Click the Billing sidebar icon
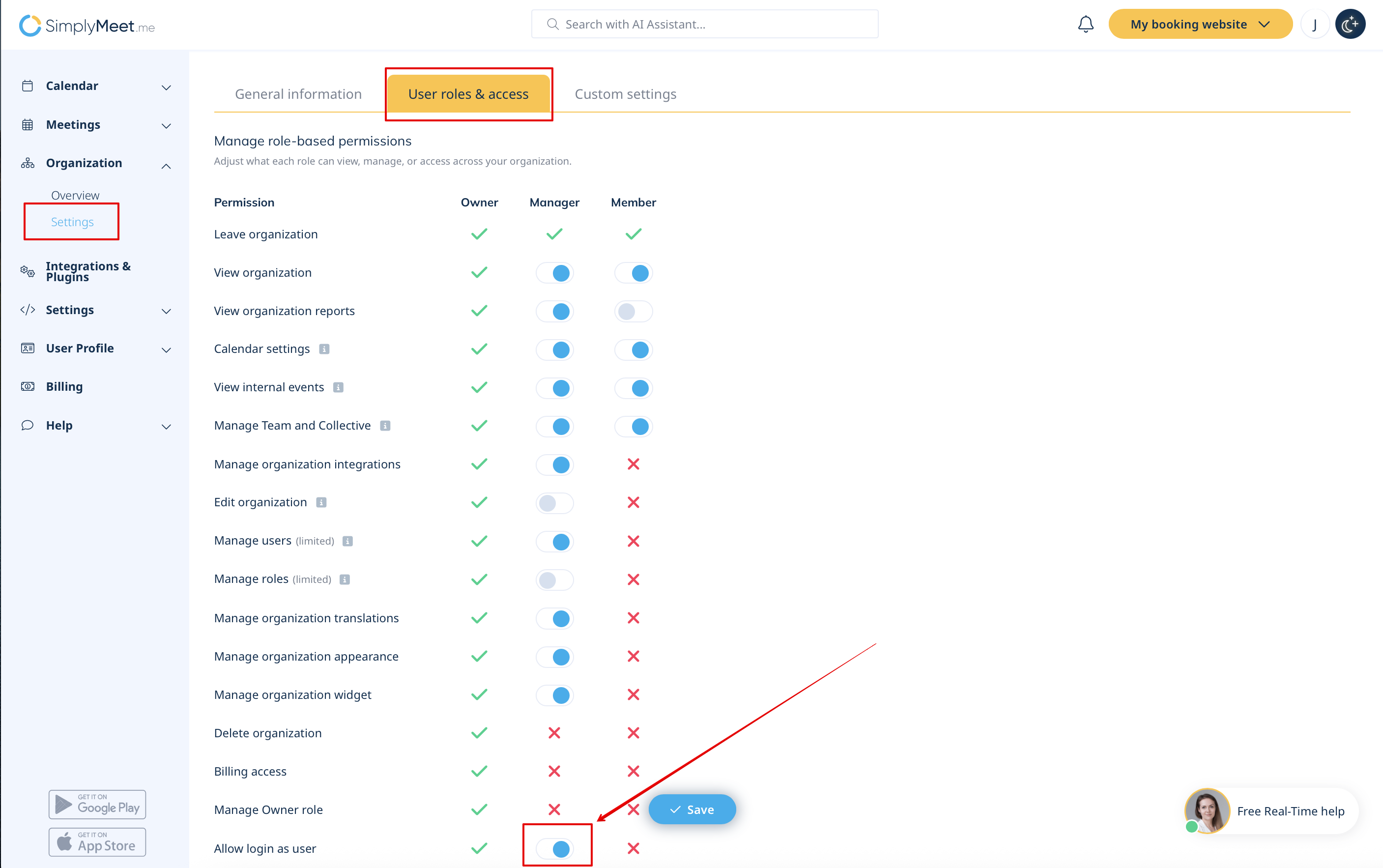This screenshot has height=868, width=1383. [x=28, y=386]
